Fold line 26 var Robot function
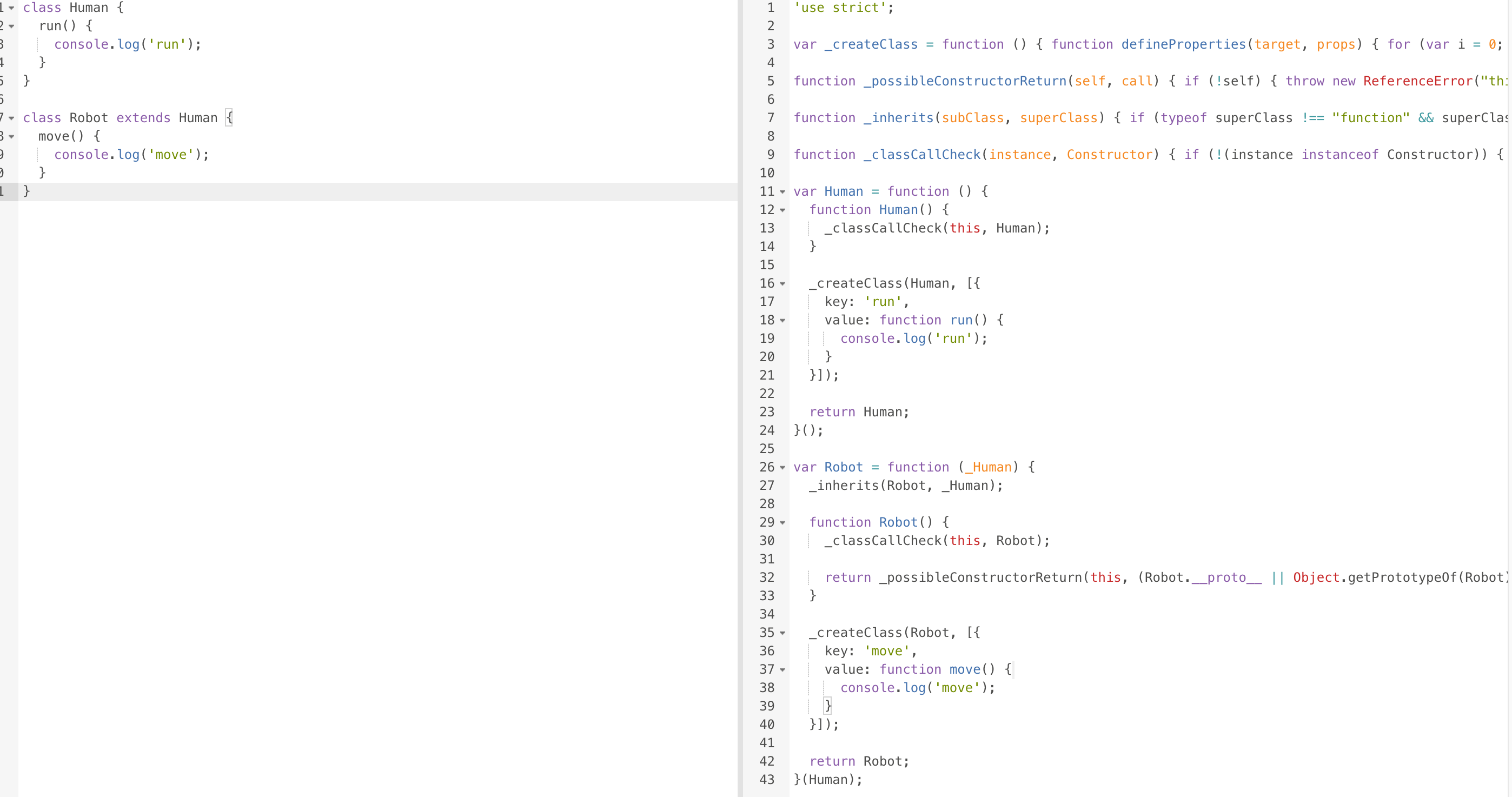Screen dimensions: 1512x797 (782, 468)
